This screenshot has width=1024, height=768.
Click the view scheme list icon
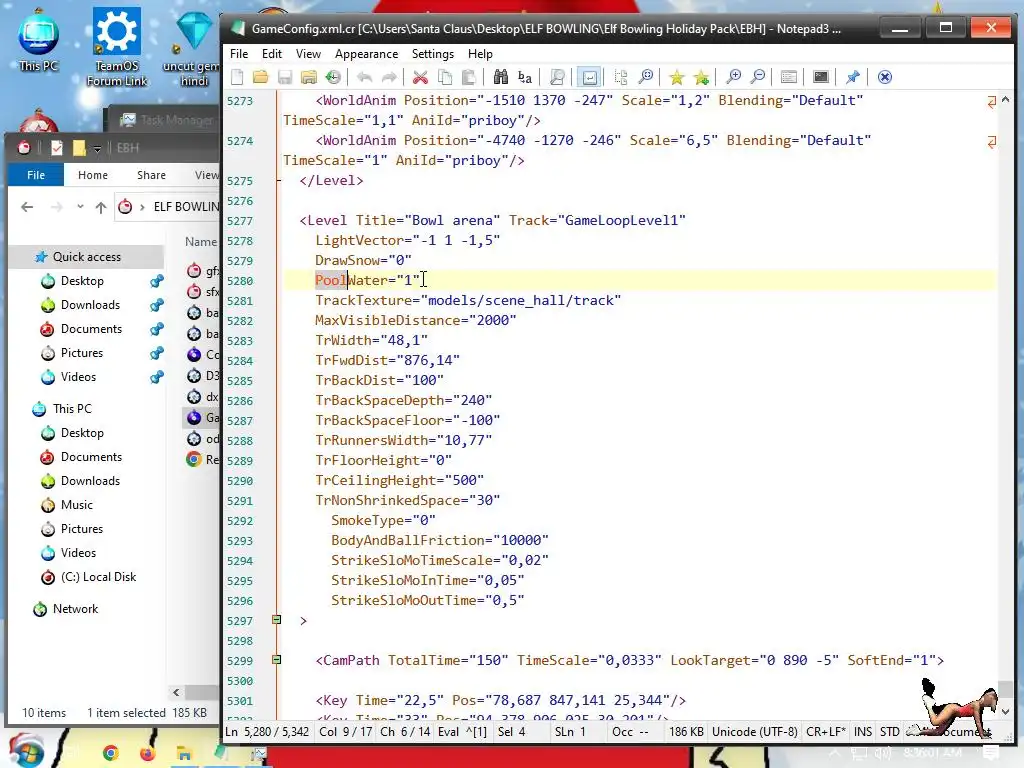tap(789, 77)
